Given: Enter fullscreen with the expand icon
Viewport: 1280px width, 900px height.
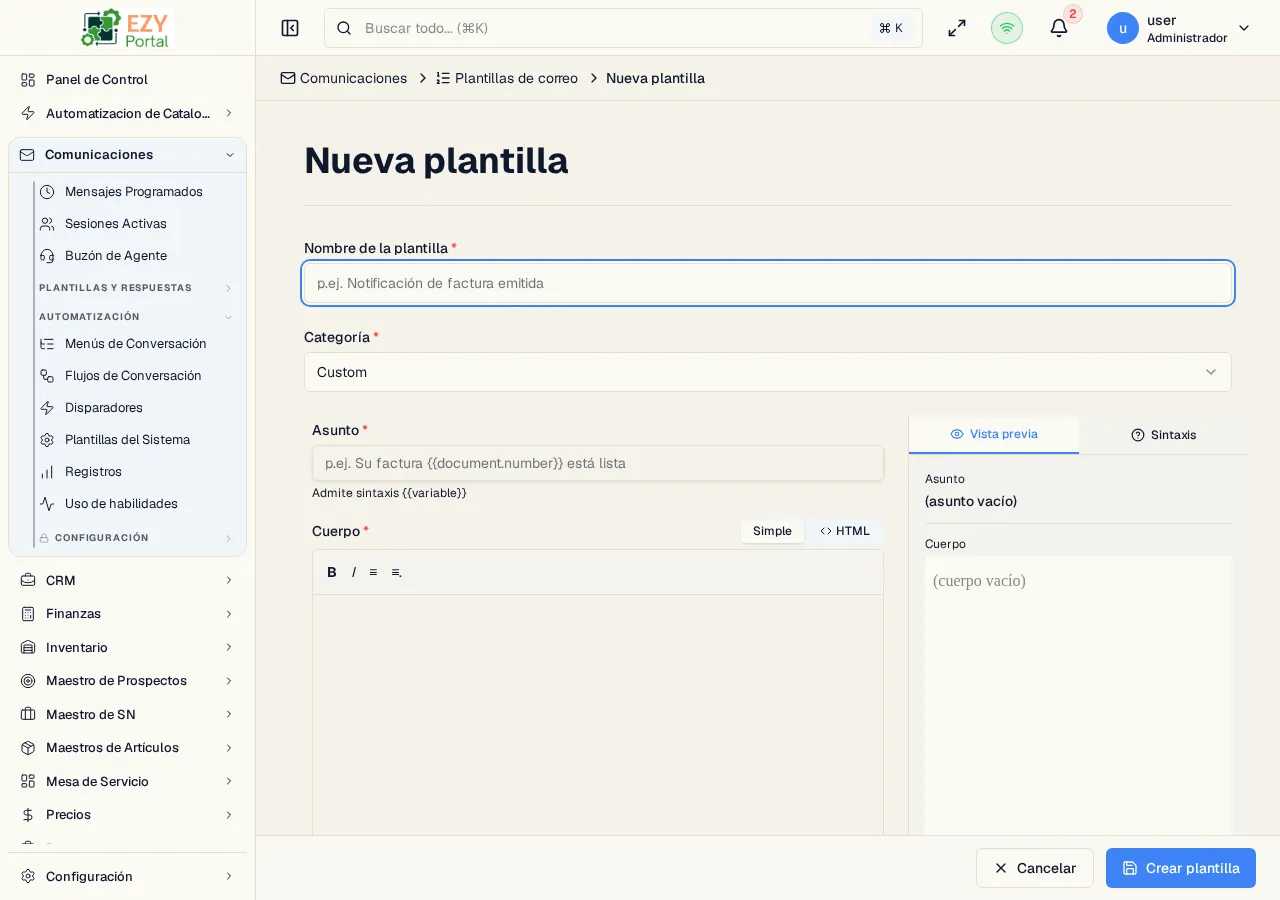Looking at the screenshot, I should [x=957, y=28].
